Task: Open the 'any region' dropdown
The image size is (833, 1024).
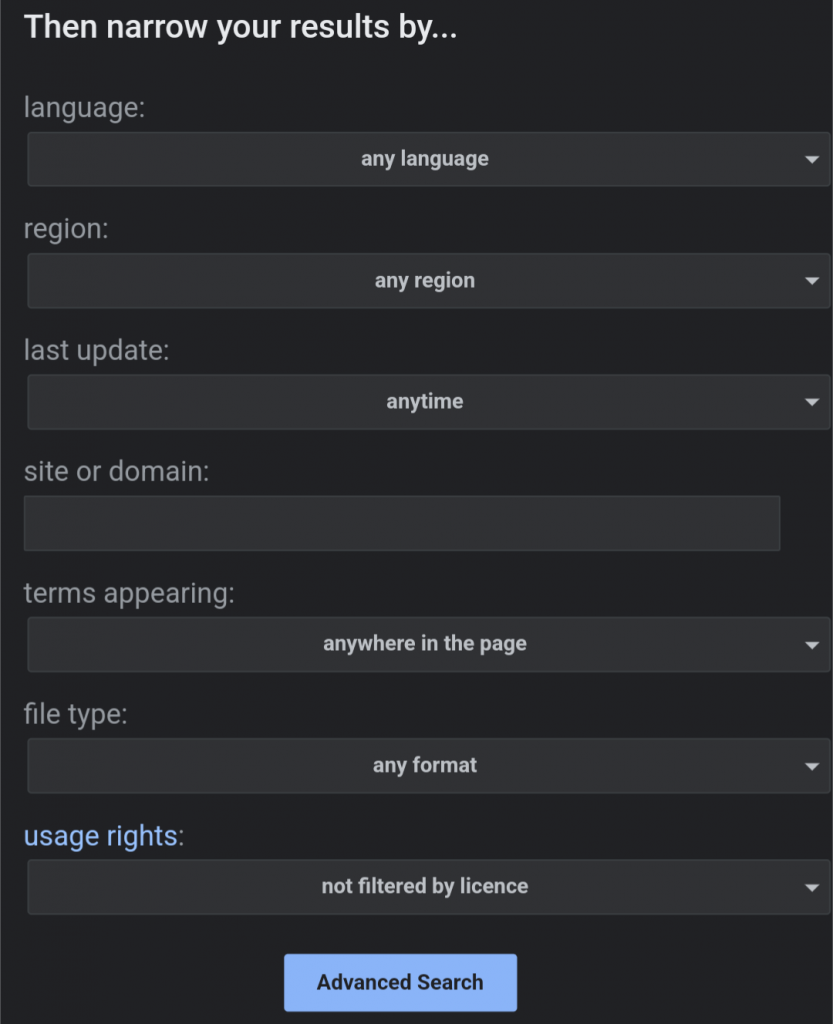Action: (x=425, y=281)
